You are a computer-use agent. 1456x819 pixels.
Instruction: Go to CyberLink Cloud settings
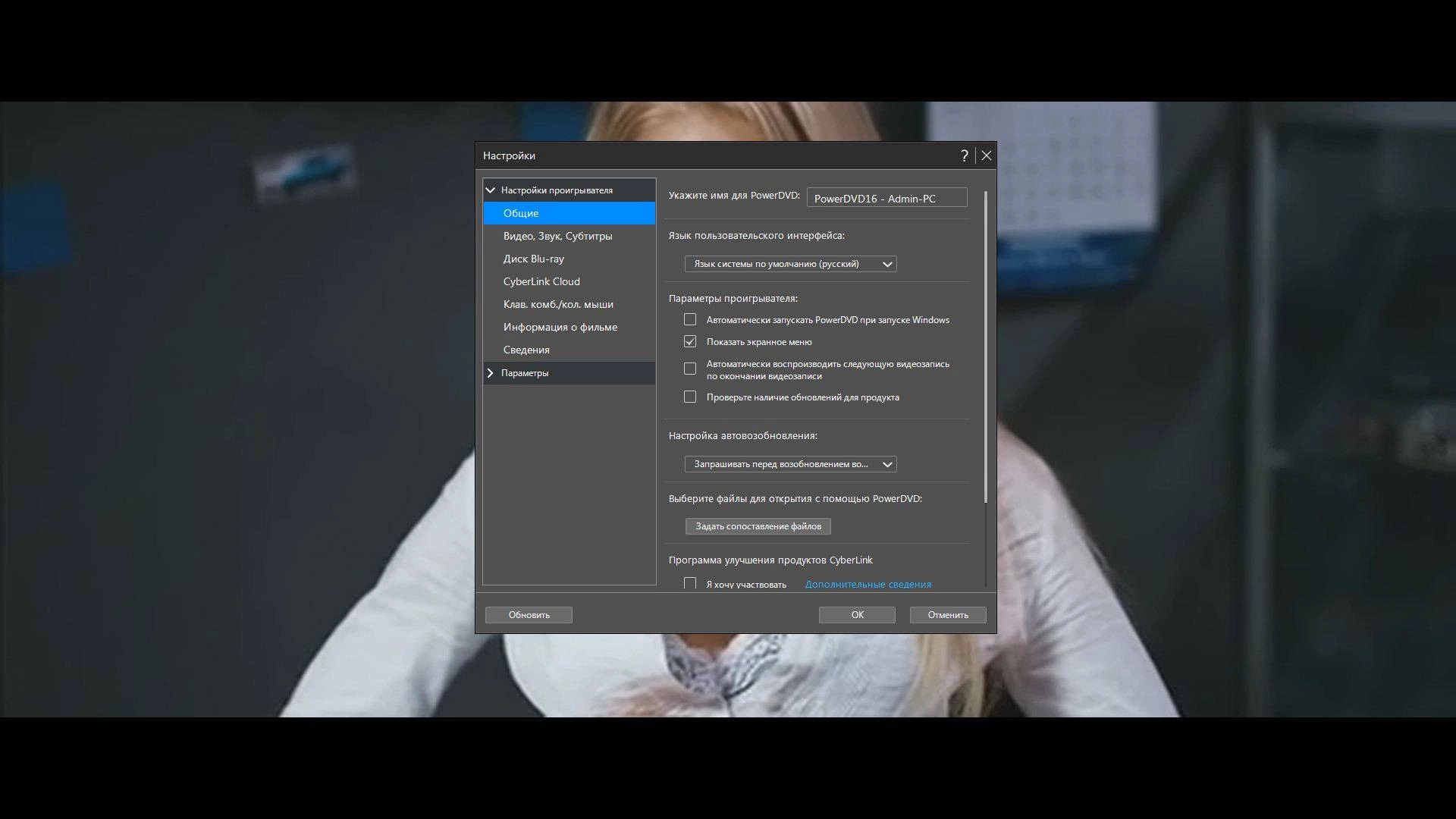pos(570,281)
